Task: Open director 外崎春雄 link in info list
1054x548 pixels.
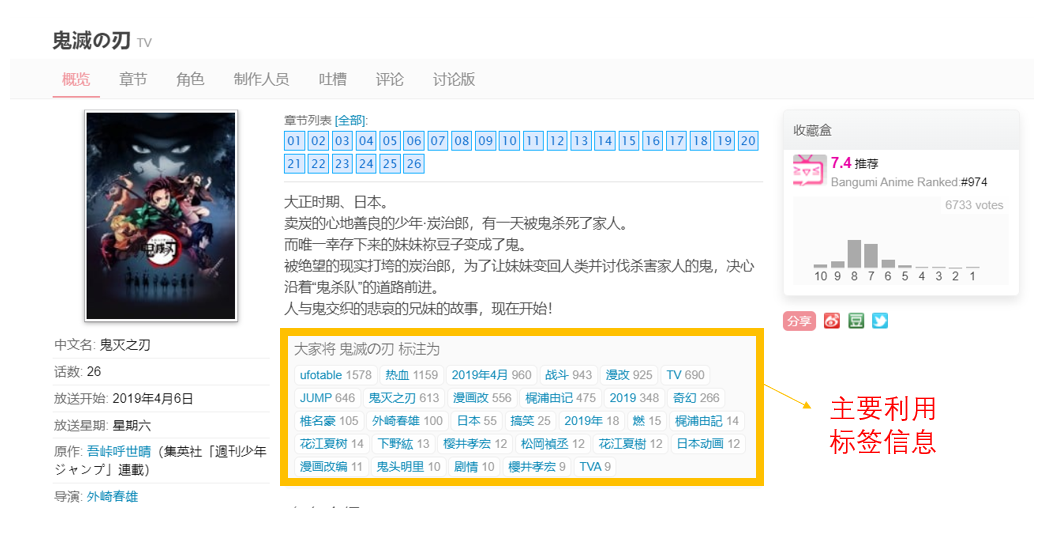Action: click(112, 496)
